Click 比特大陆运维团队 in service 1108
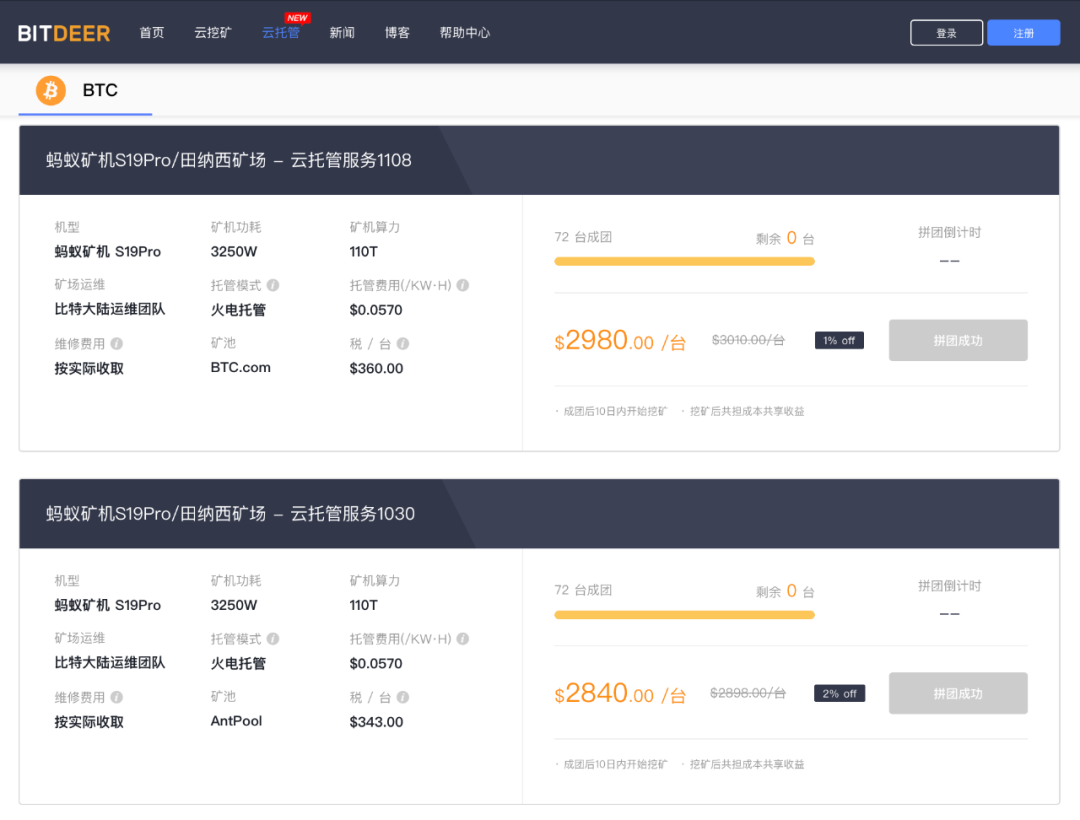The image size is (1080, 820). coord(110,309)
